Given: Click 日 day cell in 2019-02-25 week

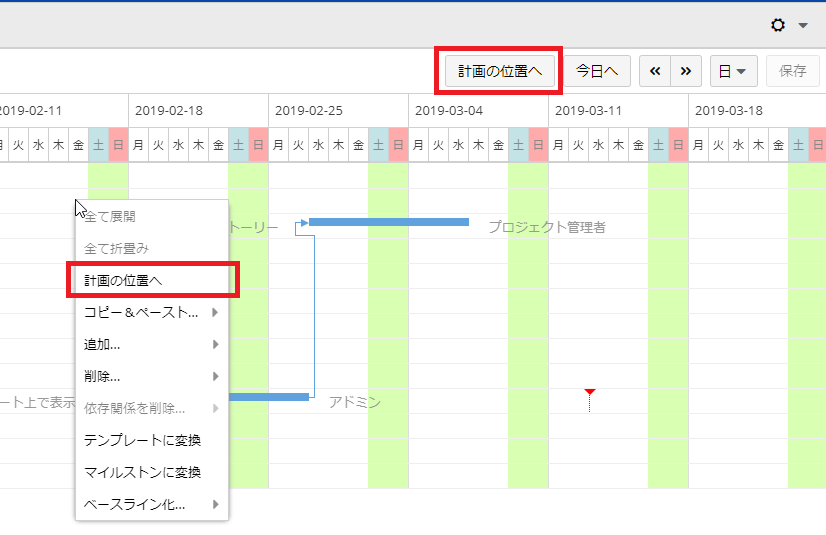Looking at the screenshot, I should (398, 145).
